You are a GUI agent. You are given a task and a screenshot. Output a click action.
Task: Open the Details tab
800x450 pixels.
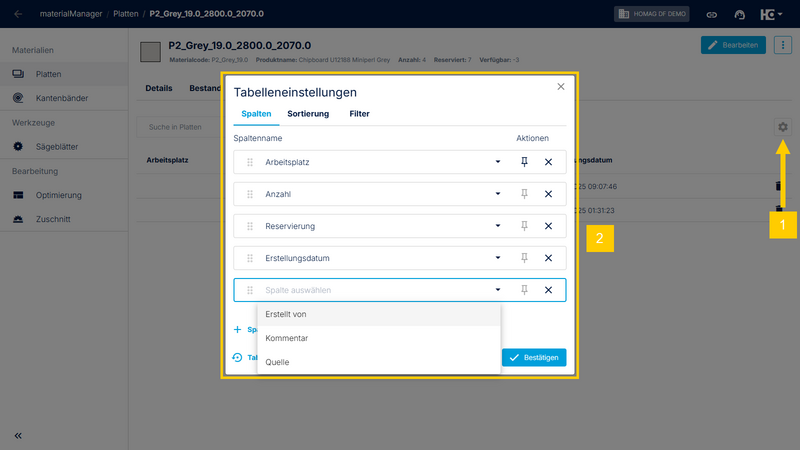click(x=159, y=88)
